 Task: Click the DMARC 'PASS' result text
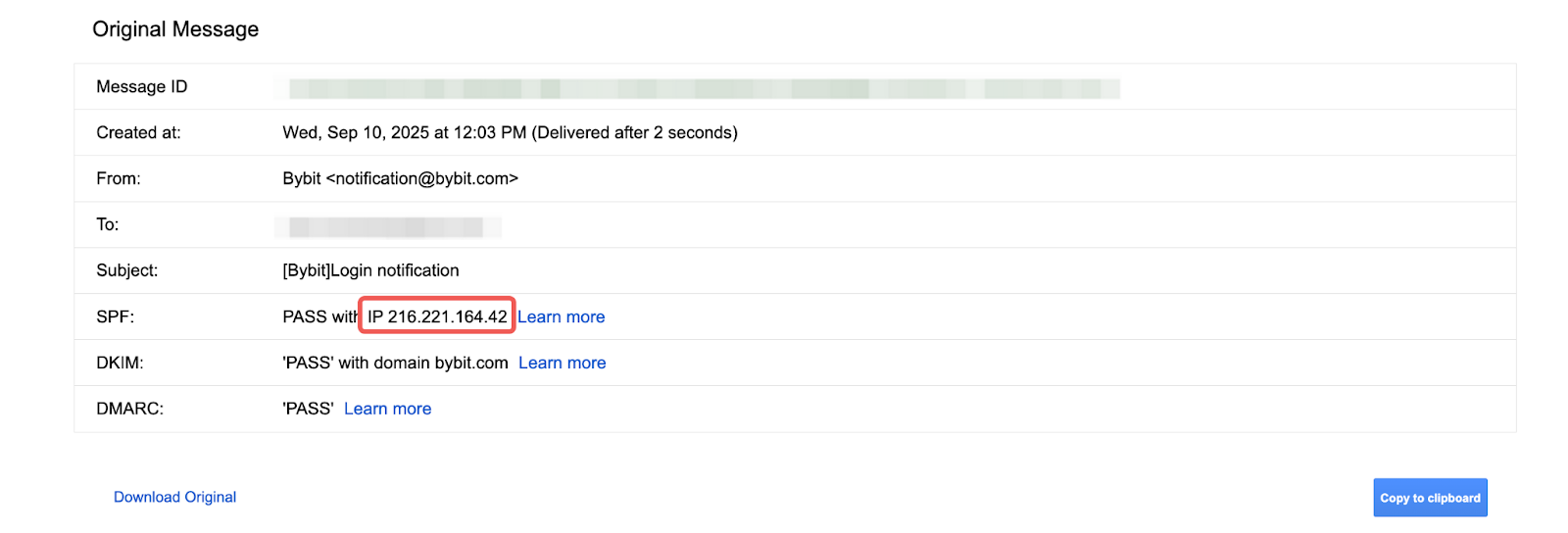click(308, 409)
